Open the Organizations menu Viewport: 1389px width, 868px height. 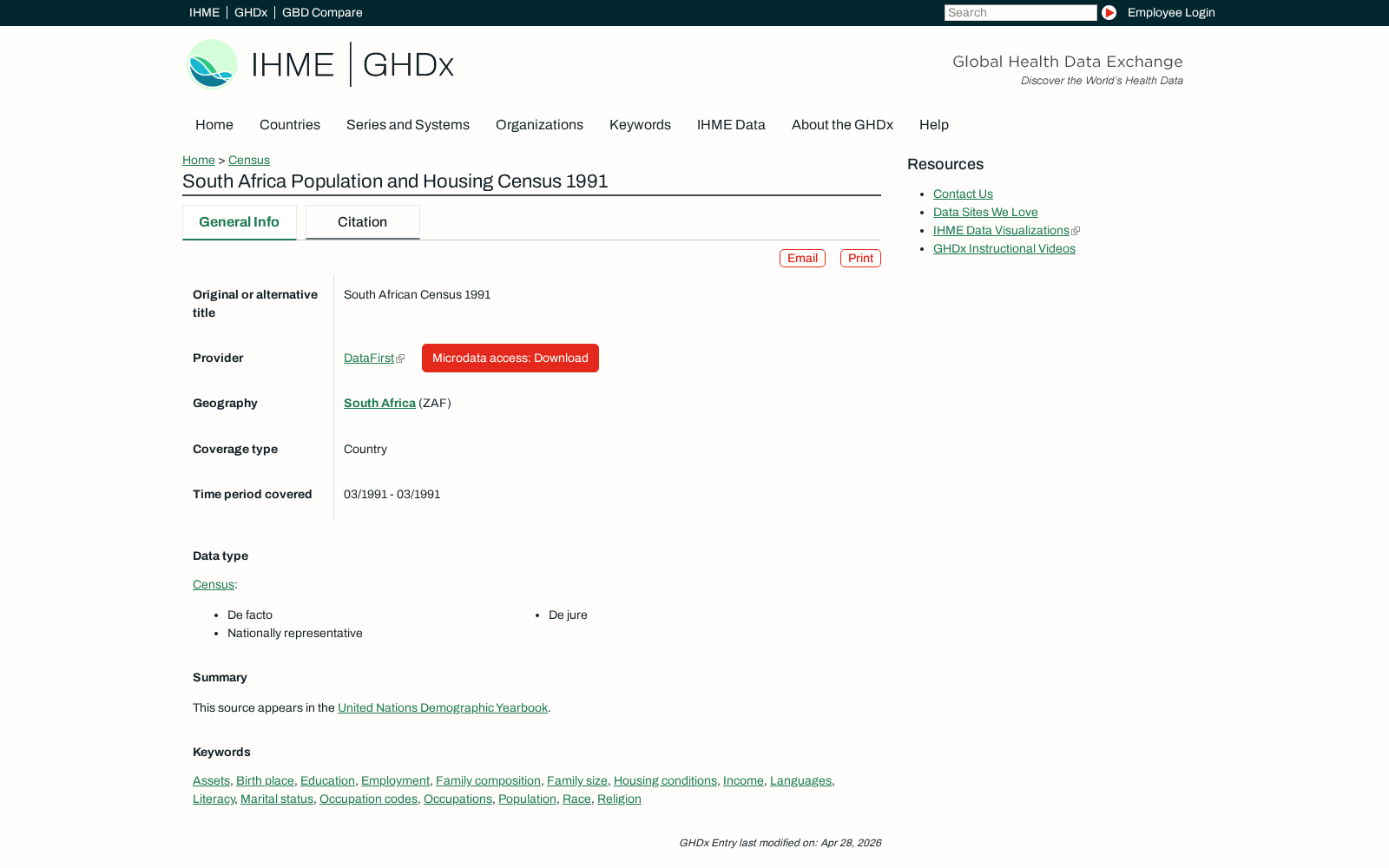[x=539, y=125]
